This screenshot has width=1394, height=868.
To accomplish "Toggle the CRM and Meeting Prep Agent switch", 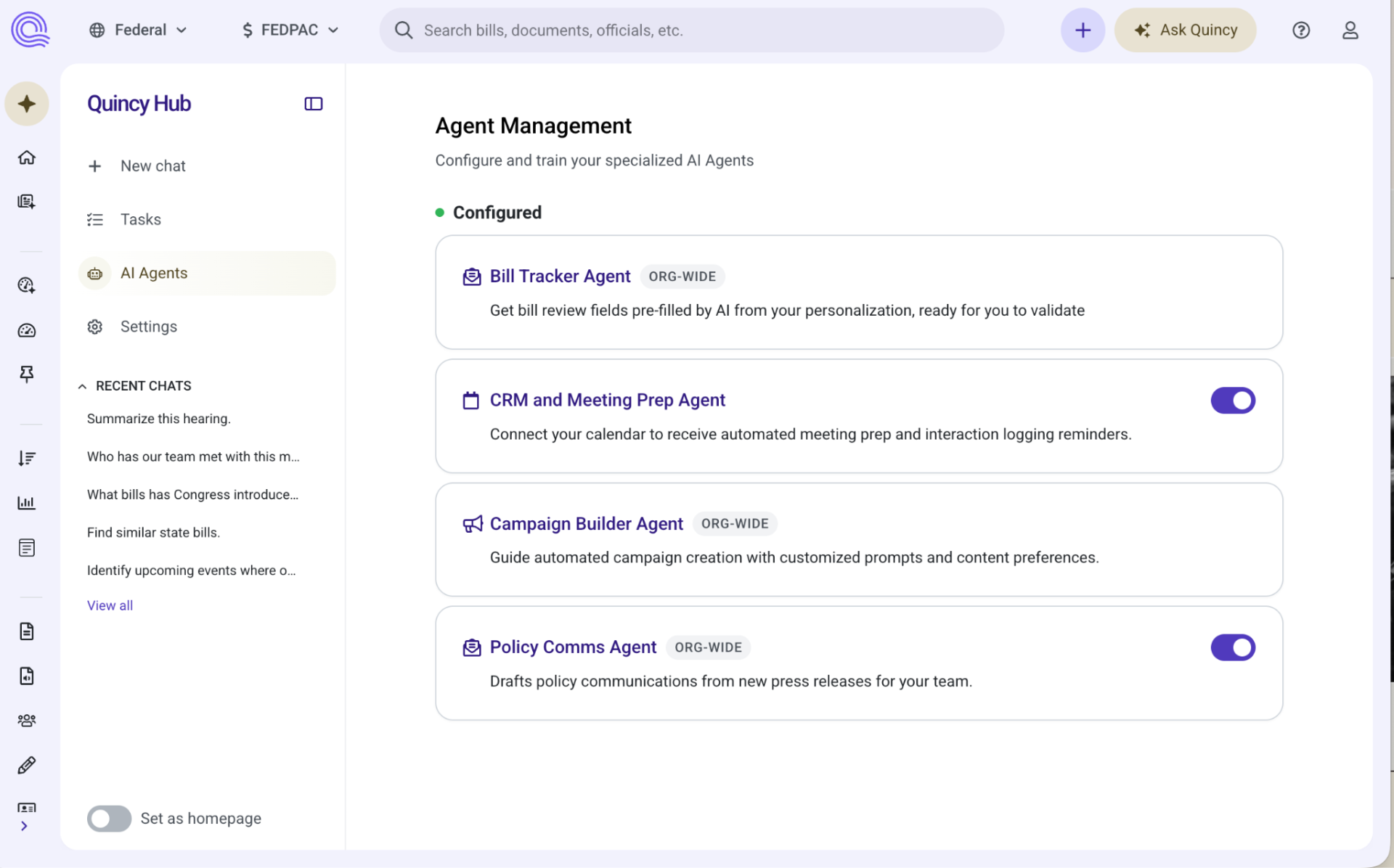I will (1233, 401).
